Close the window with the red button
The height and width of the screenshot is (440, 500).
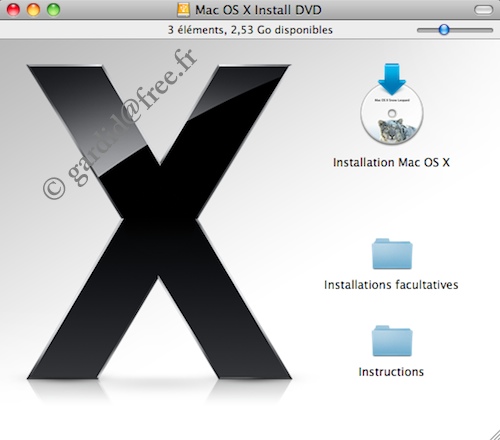tap(14, 10)
